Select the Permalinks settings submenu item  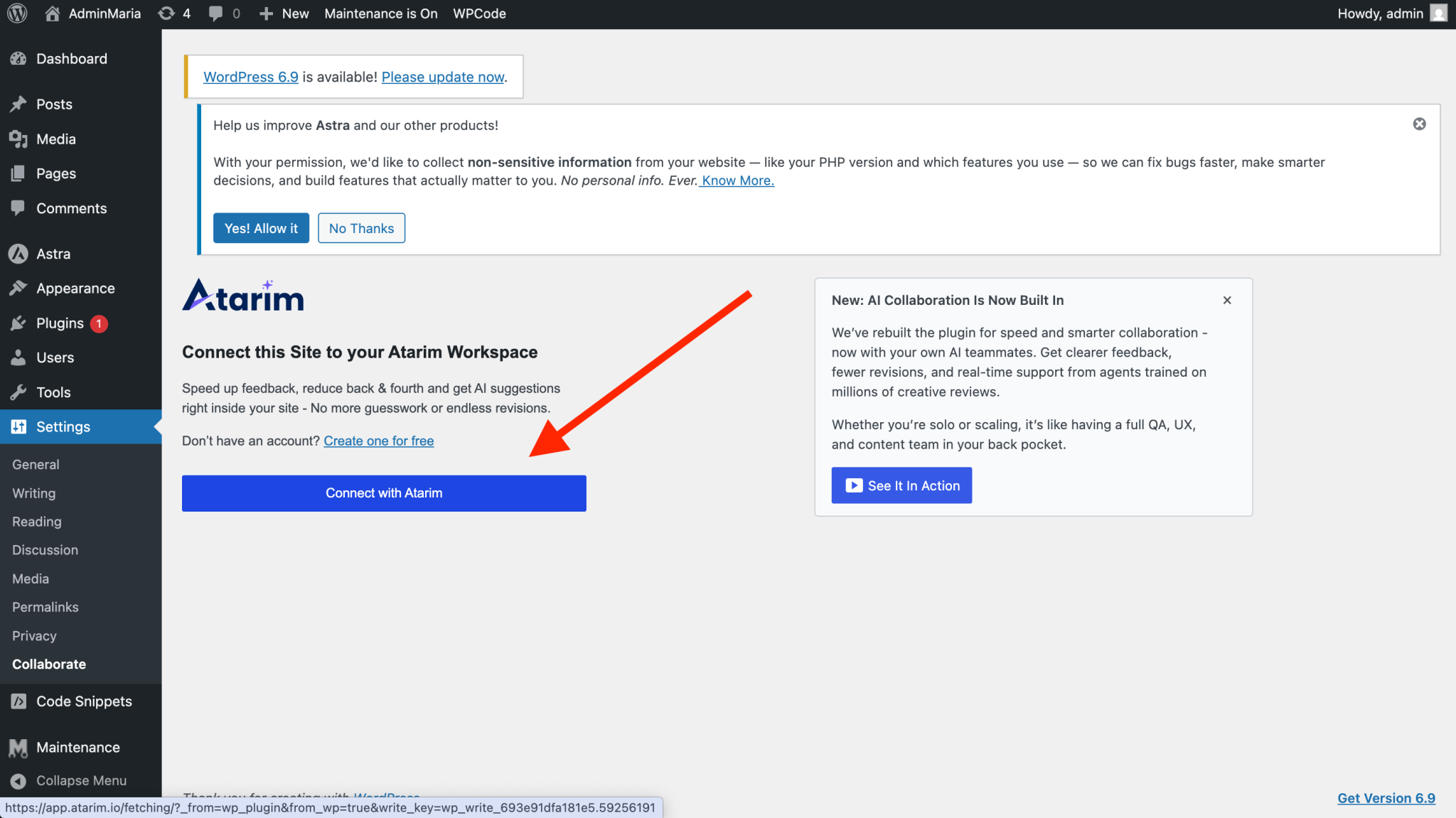(x=45, y=607)
